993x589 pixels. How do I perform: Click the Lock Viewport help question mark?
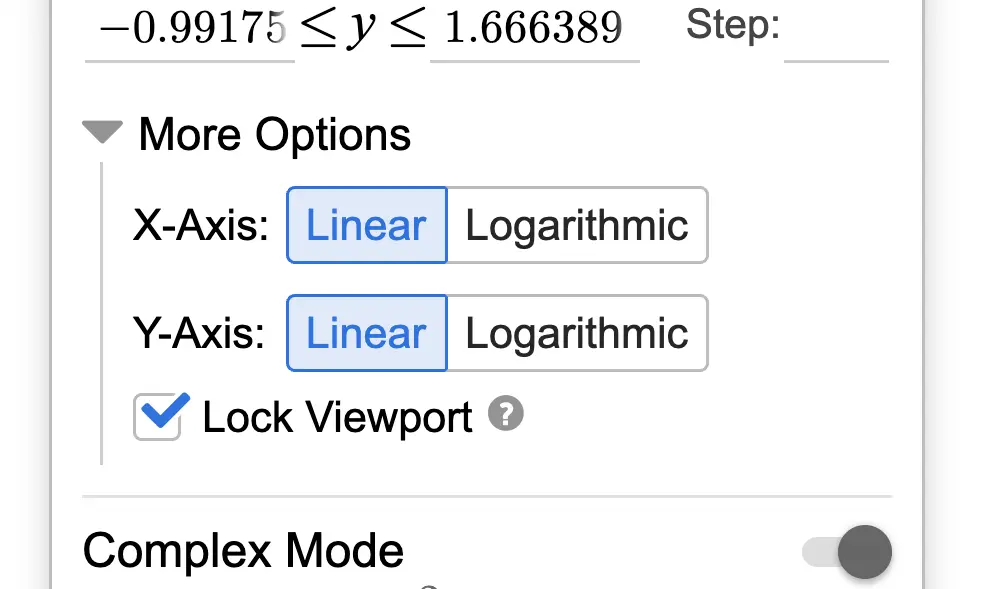(x=506, y=414)
